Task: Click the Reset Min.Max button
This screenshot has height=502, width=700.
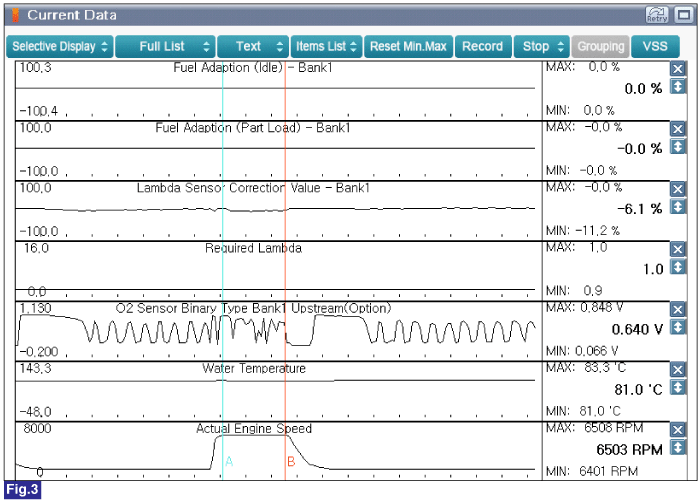Action: (x=408, y=46)
